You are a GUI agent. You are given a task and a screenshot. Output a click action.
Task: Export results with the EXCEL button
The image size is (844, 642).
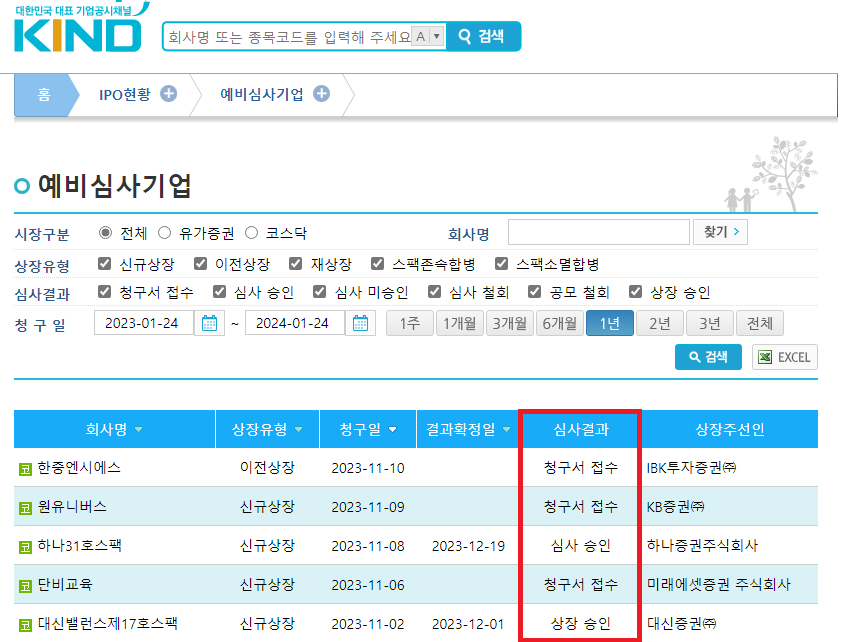click(x=785, y=357)
